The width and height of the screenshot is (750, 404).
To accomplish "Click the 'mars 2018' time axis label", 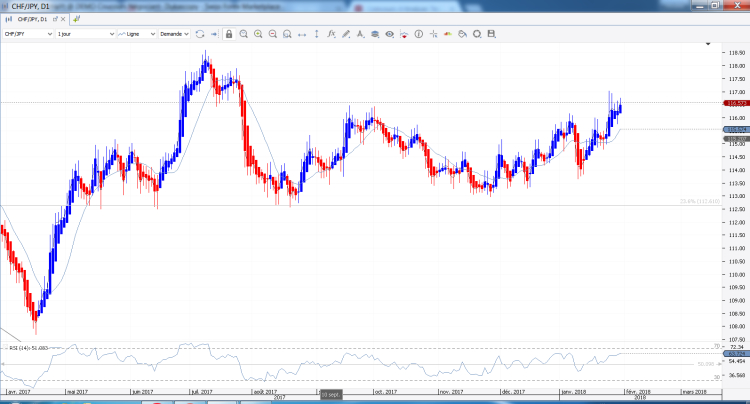I will pos(695,392).
